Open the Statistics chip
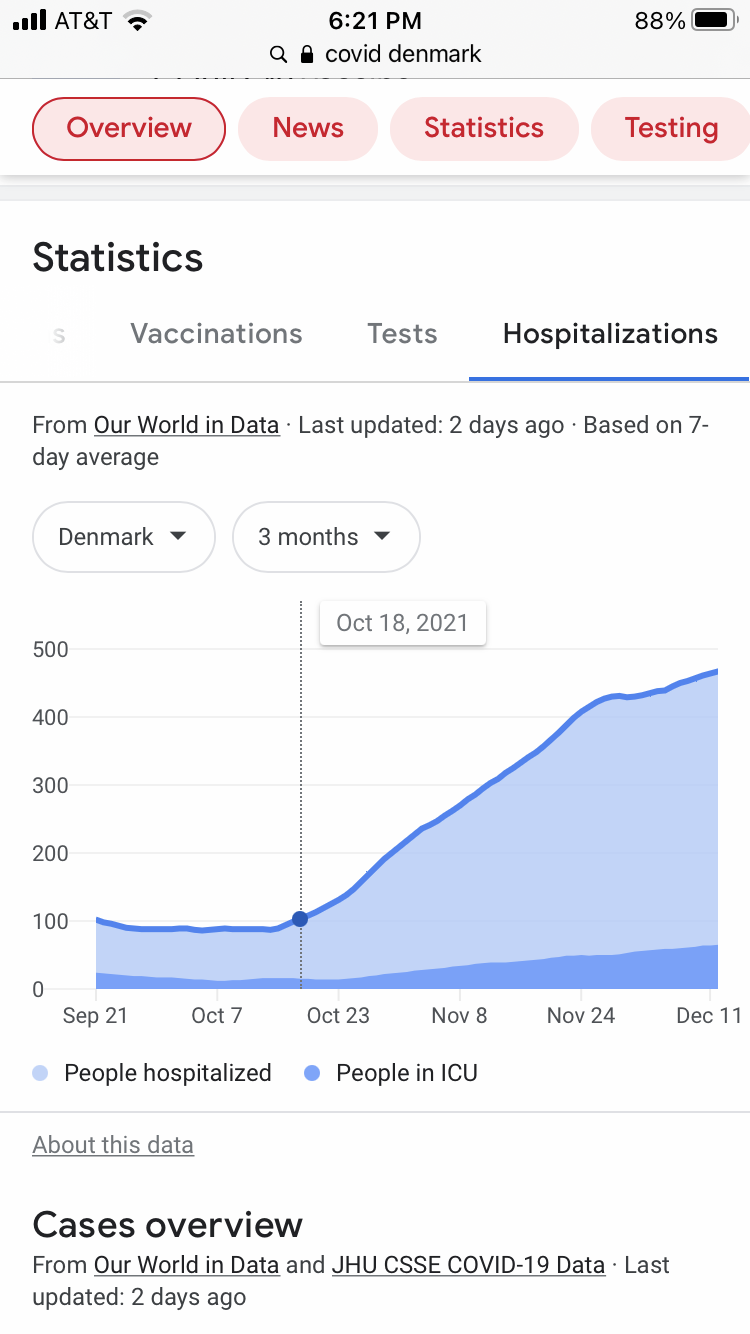 click(484, 128)
